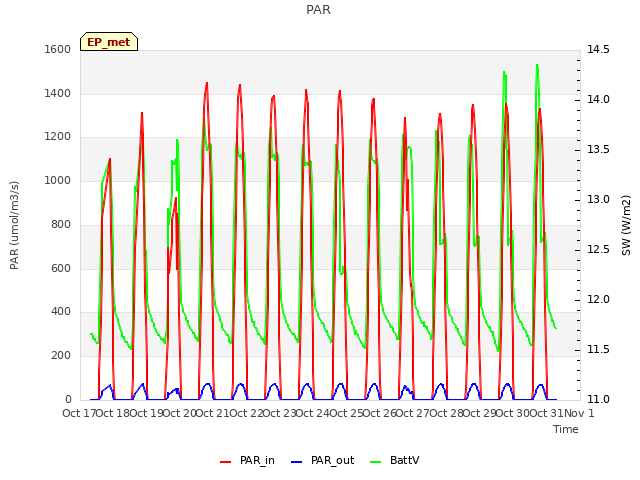Viewport: 640px width, 480px height.
Task: Click the Oct 21 date tick label
Action: click(213, 413)
